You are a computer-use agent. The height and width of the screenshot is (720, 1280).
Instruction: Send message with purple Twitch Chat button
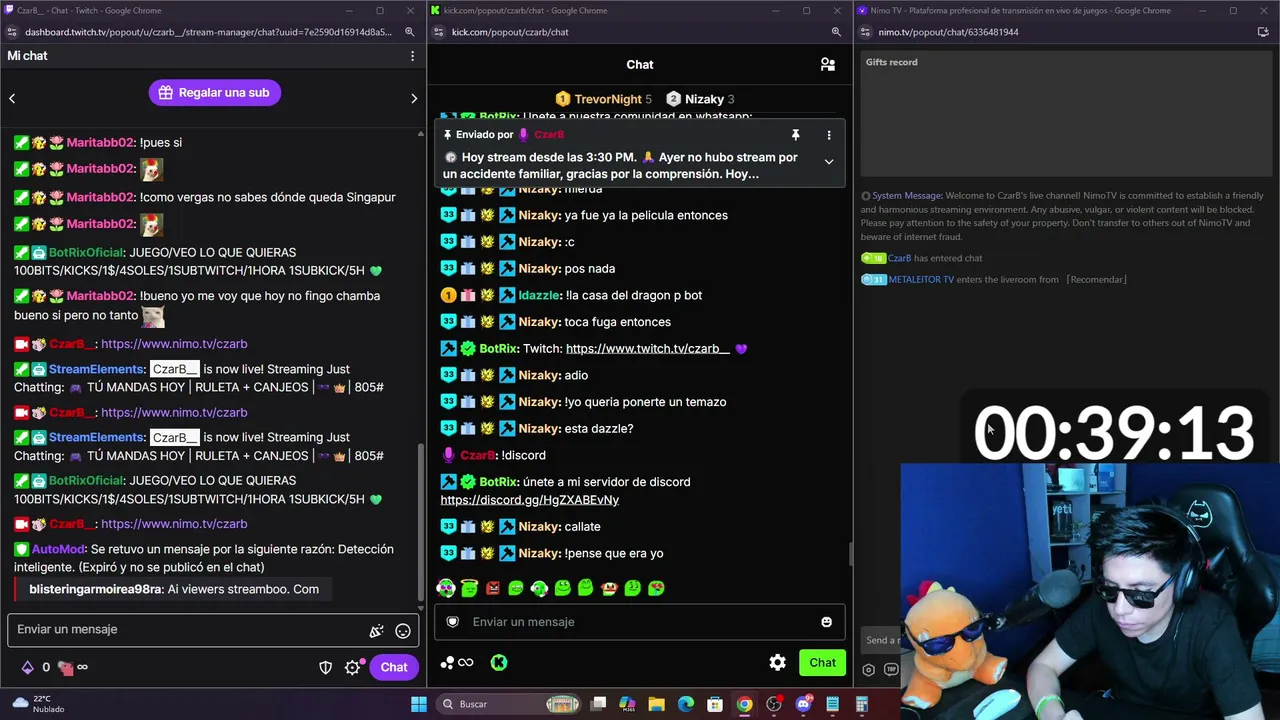(394, 667)
